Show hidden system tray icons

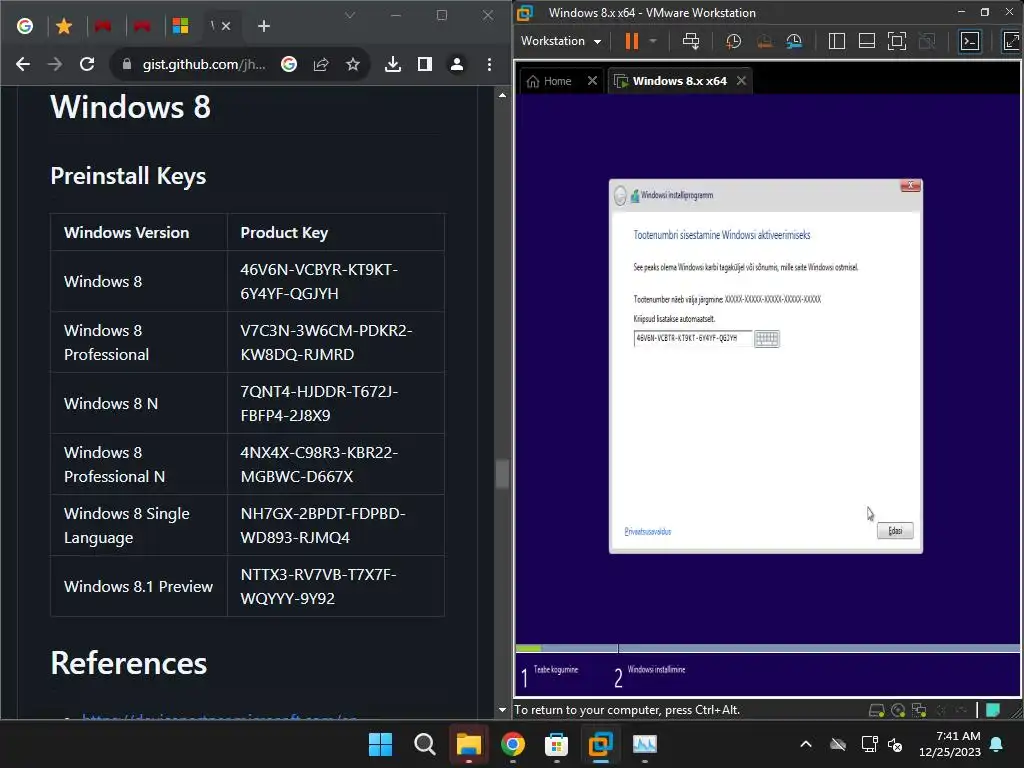806,744
